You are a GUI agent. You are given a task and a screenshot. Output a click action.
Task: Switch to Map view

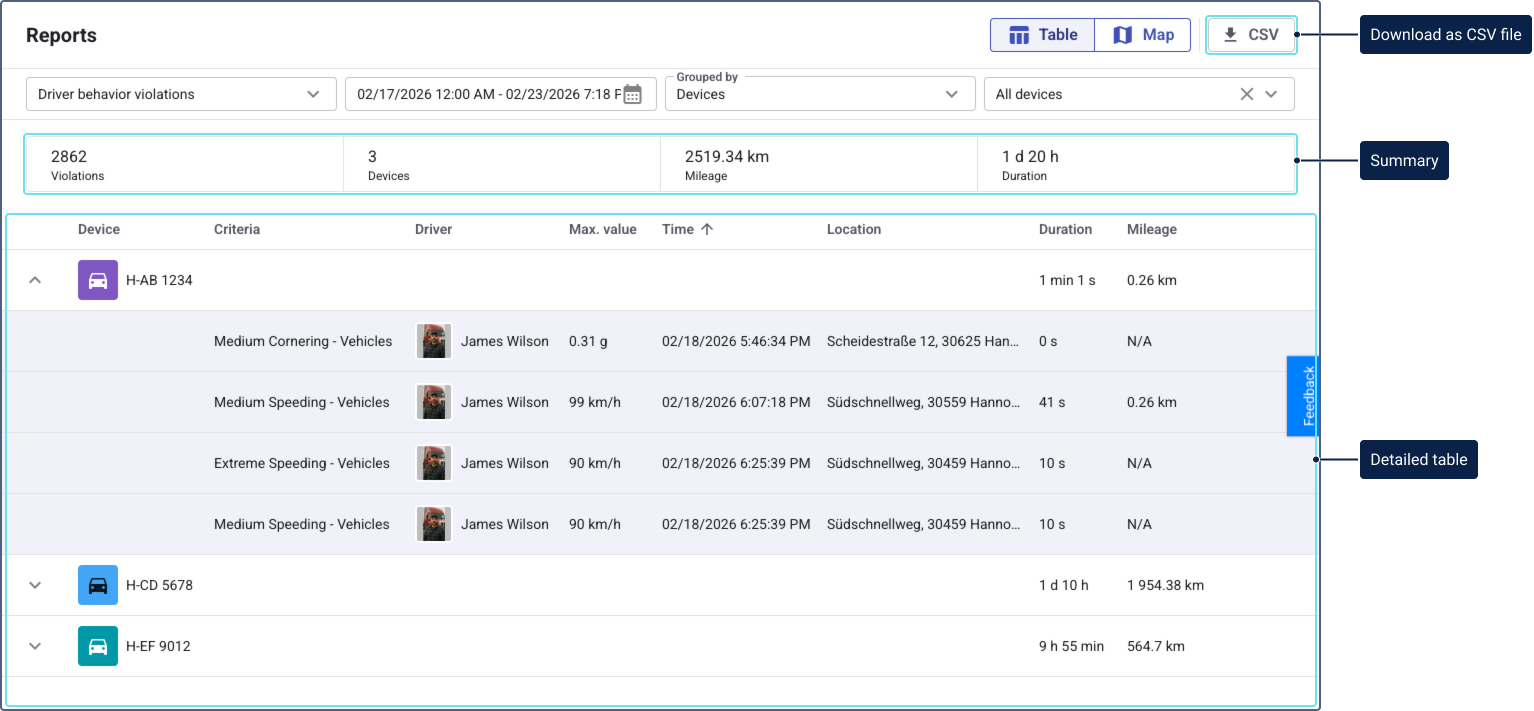click(x=1143, y=35)
